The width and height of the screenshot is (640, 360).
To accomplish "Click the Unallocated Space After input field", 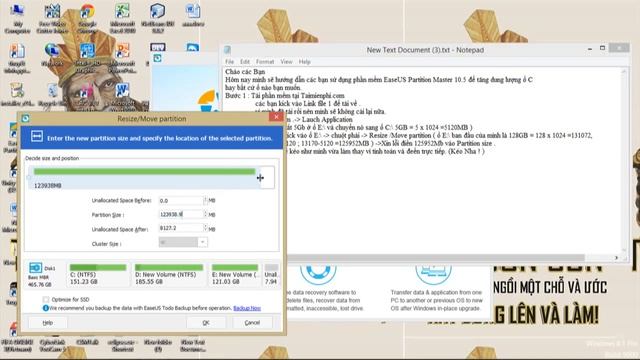I will [181, 228].
